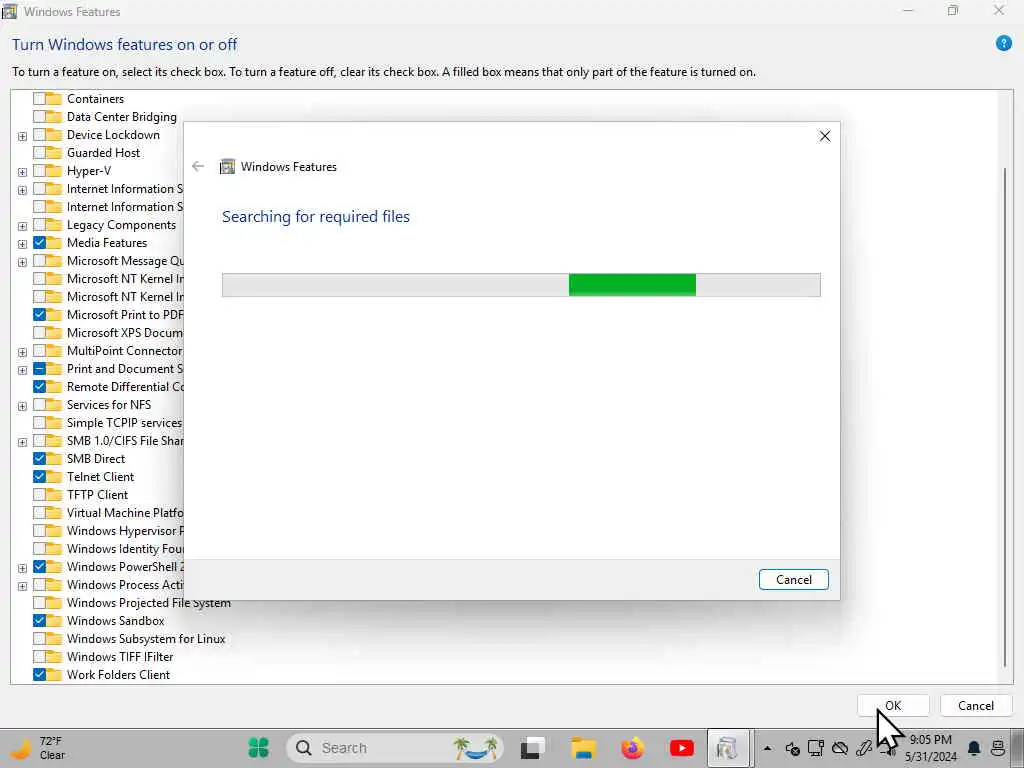1024x768 pixels.
Task: Open the weather widget showing 72°F
Action: click(36, 748)
